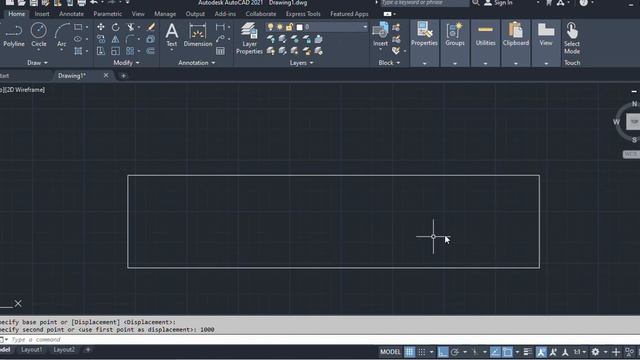Switch to Layout2 tab

64,350
